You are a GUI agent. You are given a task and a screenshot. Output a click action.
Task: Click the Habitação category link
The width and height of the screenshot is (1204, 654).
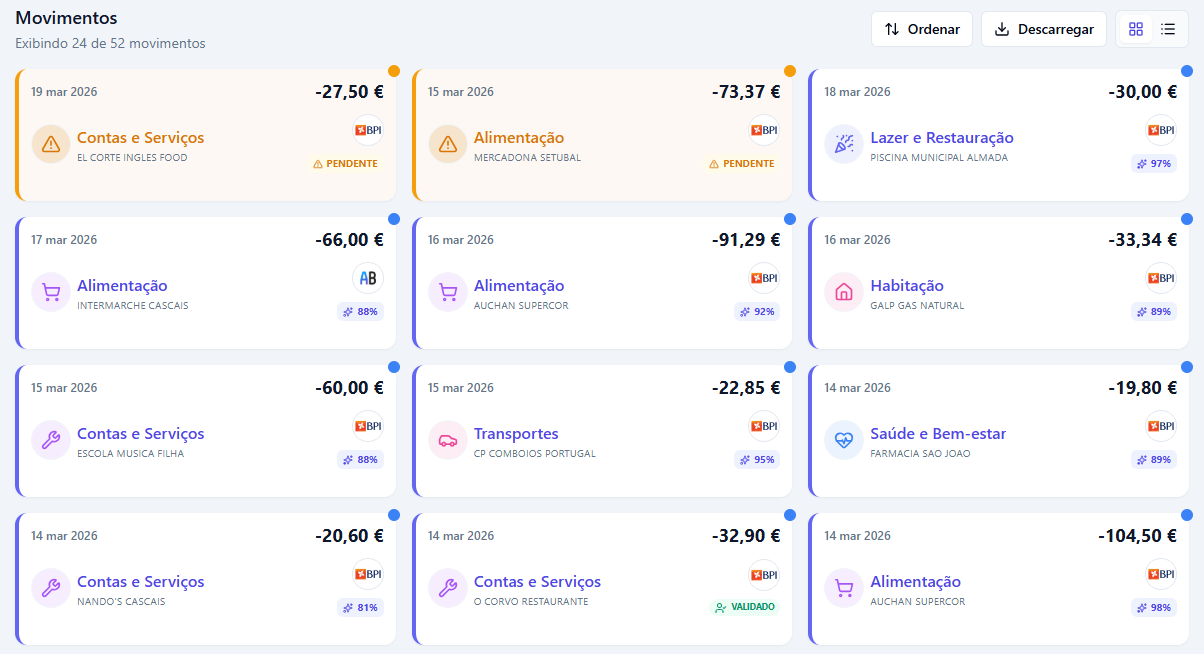click(x=907, y=285)
